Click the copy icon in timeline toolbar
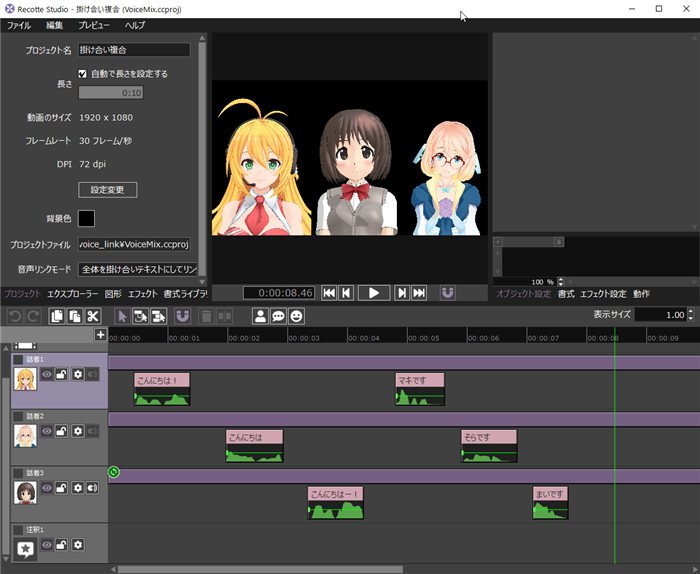This screenshot has height=574, width=700. click(x=57, y=316)
